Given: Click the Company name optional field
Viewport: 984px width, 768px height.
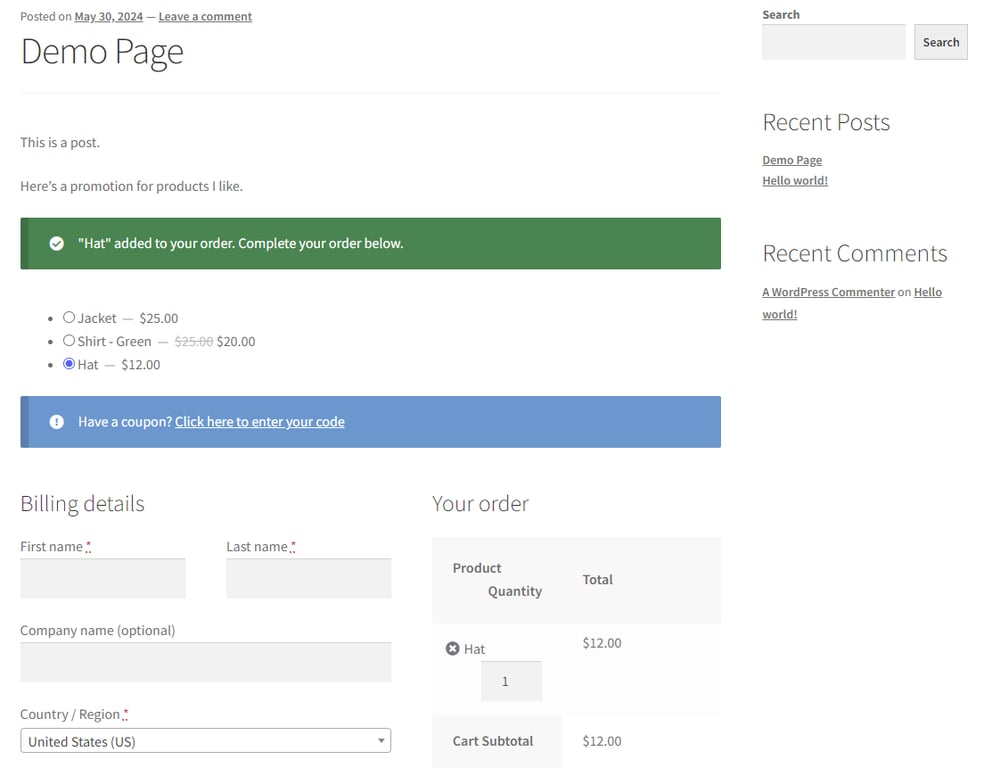Looking at the screenshot, I should pos(205,662).
